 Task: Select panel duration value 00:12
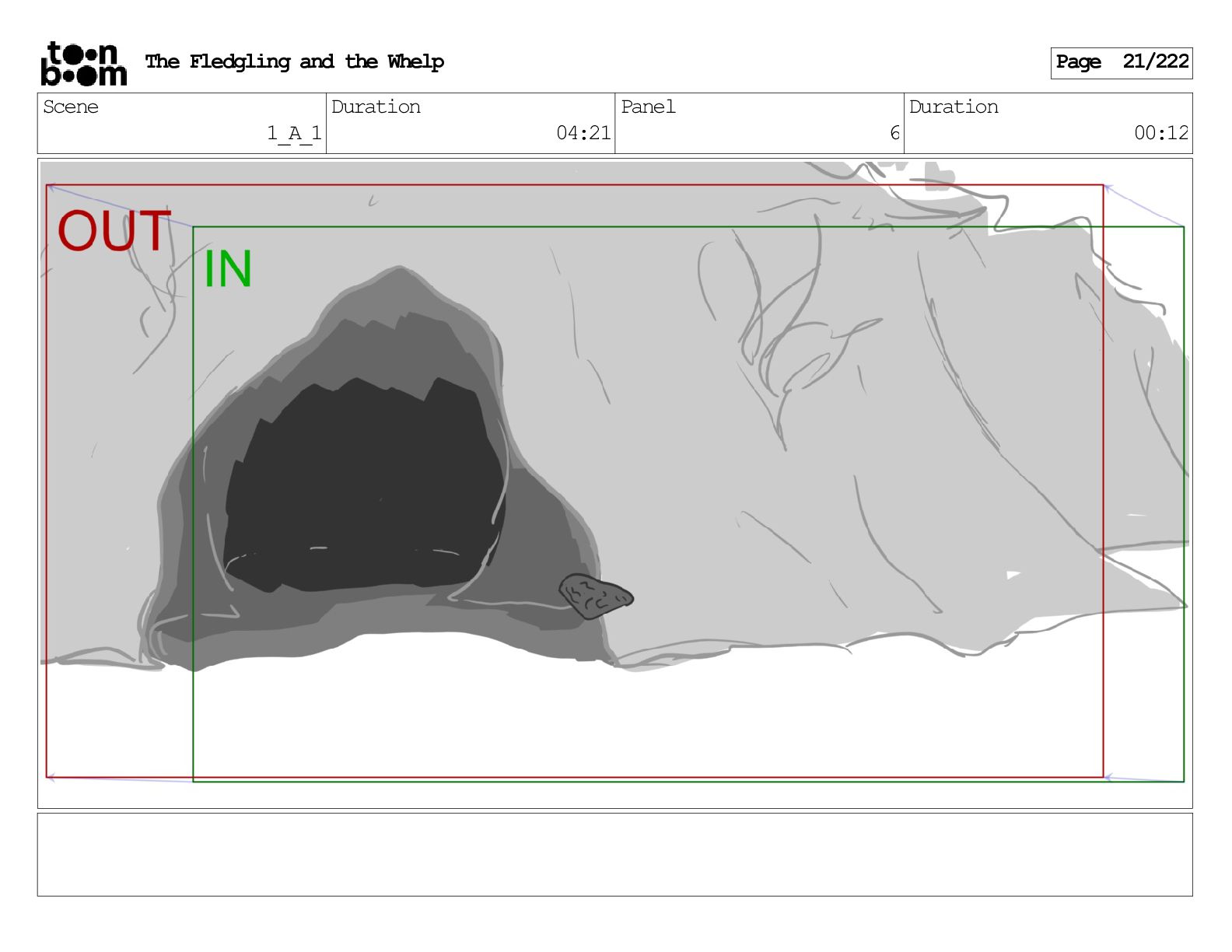(1161, 133)
